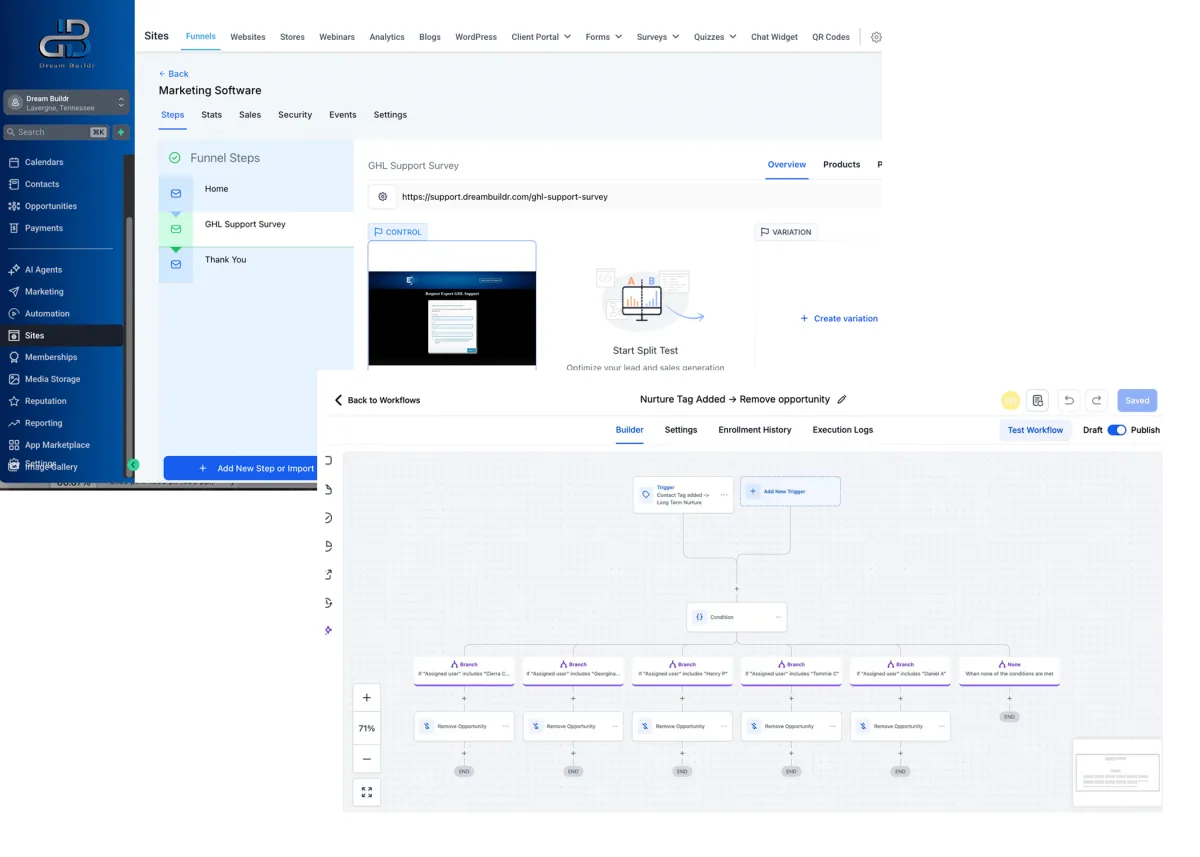This screenshot has height=857, width=1200.
Task: Switch to Stores tab
Action: [x=292, y=37]
